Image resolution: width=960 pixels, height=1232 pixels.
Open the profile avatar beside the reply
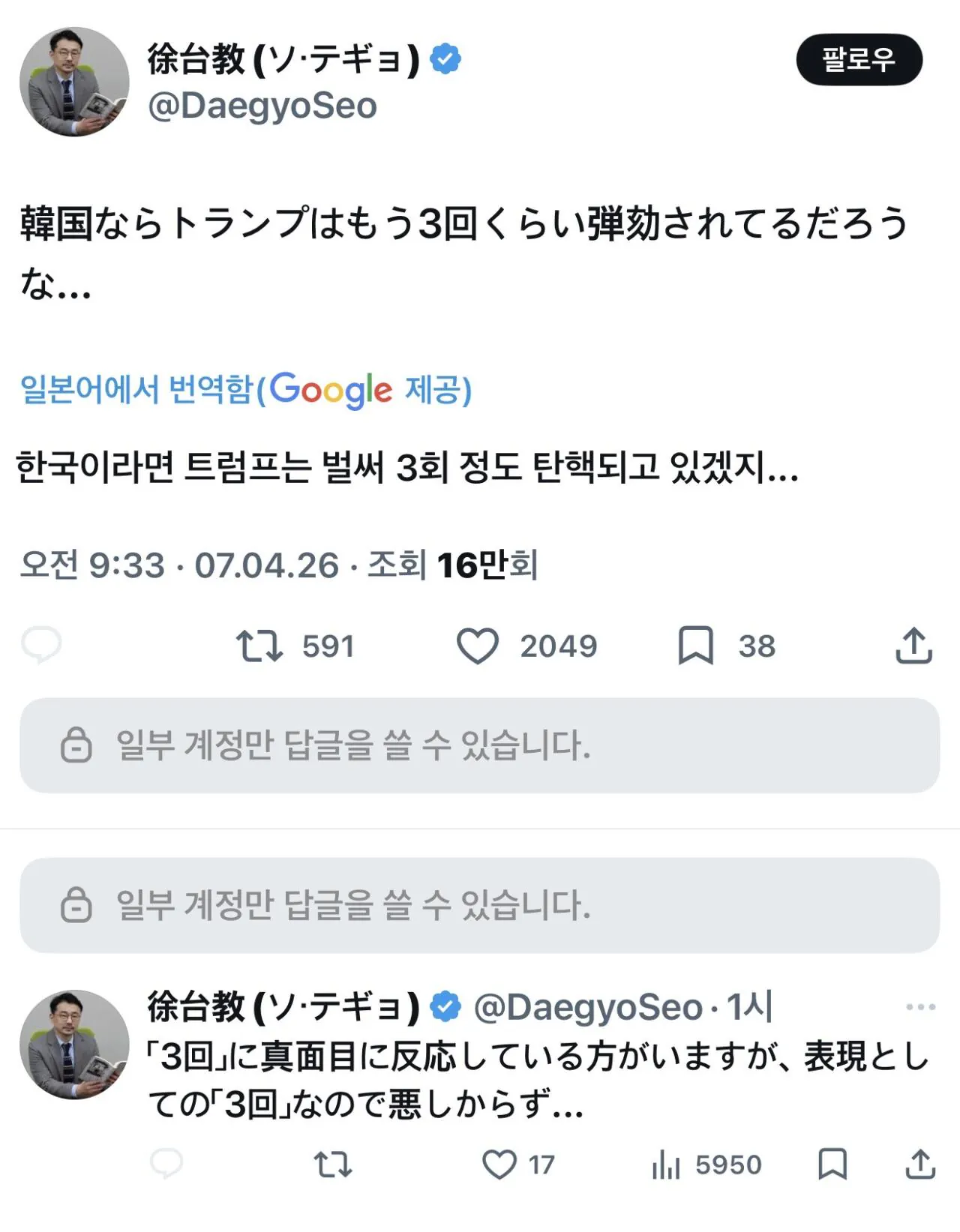point(74,1044)
